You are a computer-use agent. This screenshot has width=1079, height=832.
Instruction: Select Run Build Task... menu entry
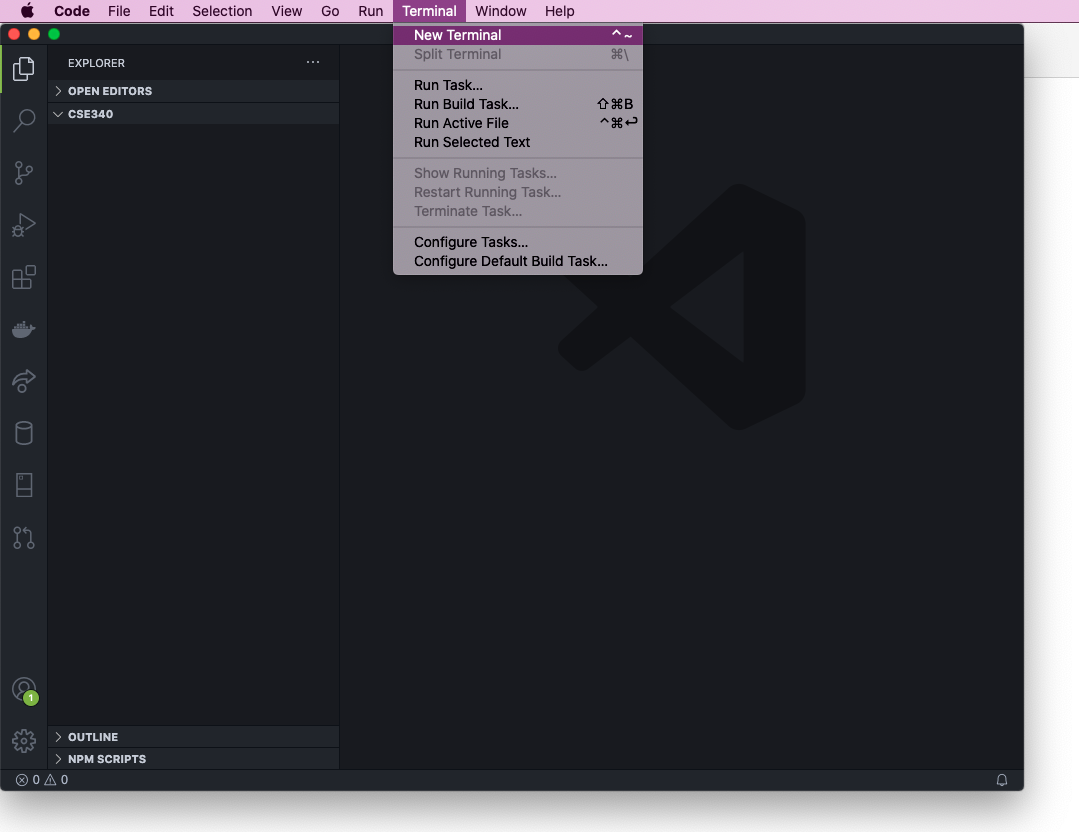click(517, 104)
